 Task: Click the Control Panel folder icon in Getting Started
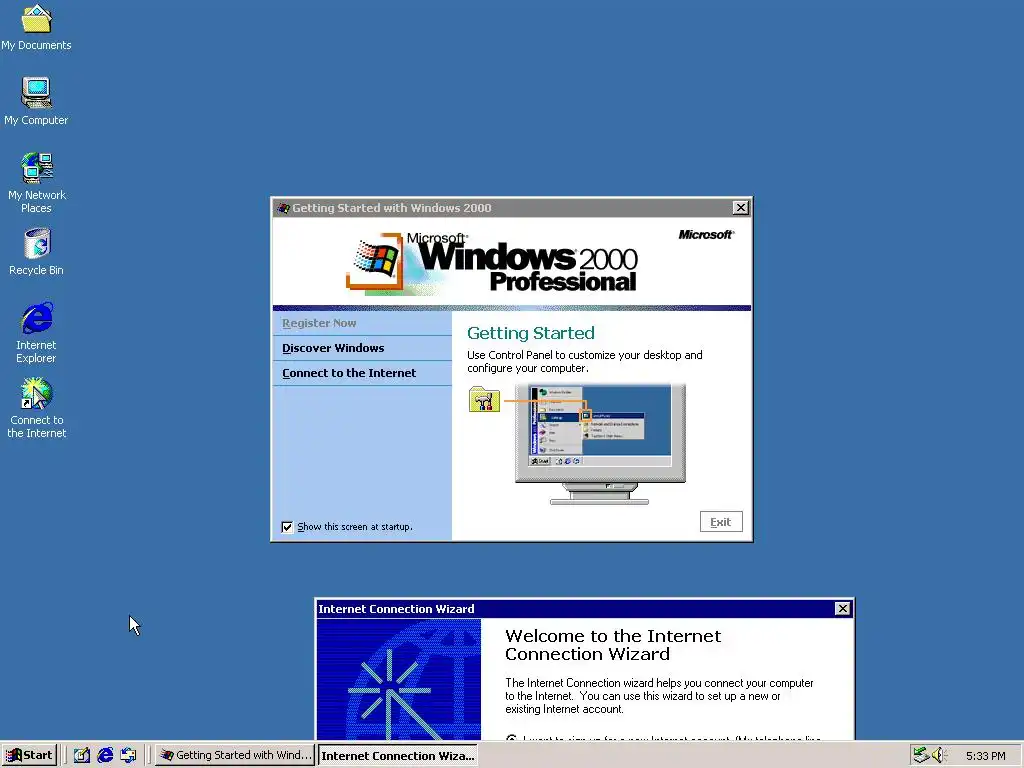pos(484,400)
